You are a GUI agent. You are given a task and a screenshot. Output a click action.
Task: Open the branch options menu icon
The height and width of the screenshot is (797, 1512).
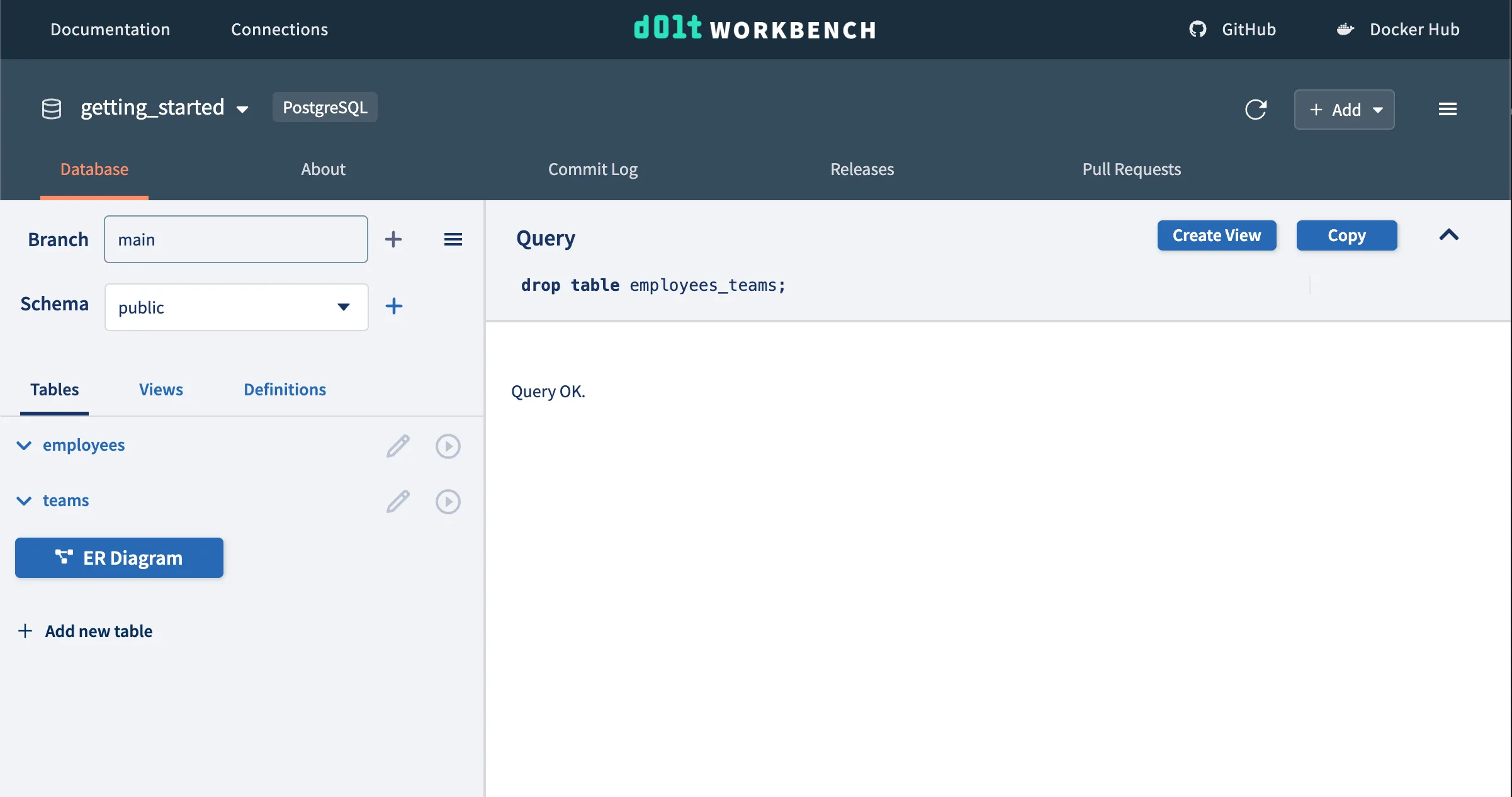click(x=453, y=239)
